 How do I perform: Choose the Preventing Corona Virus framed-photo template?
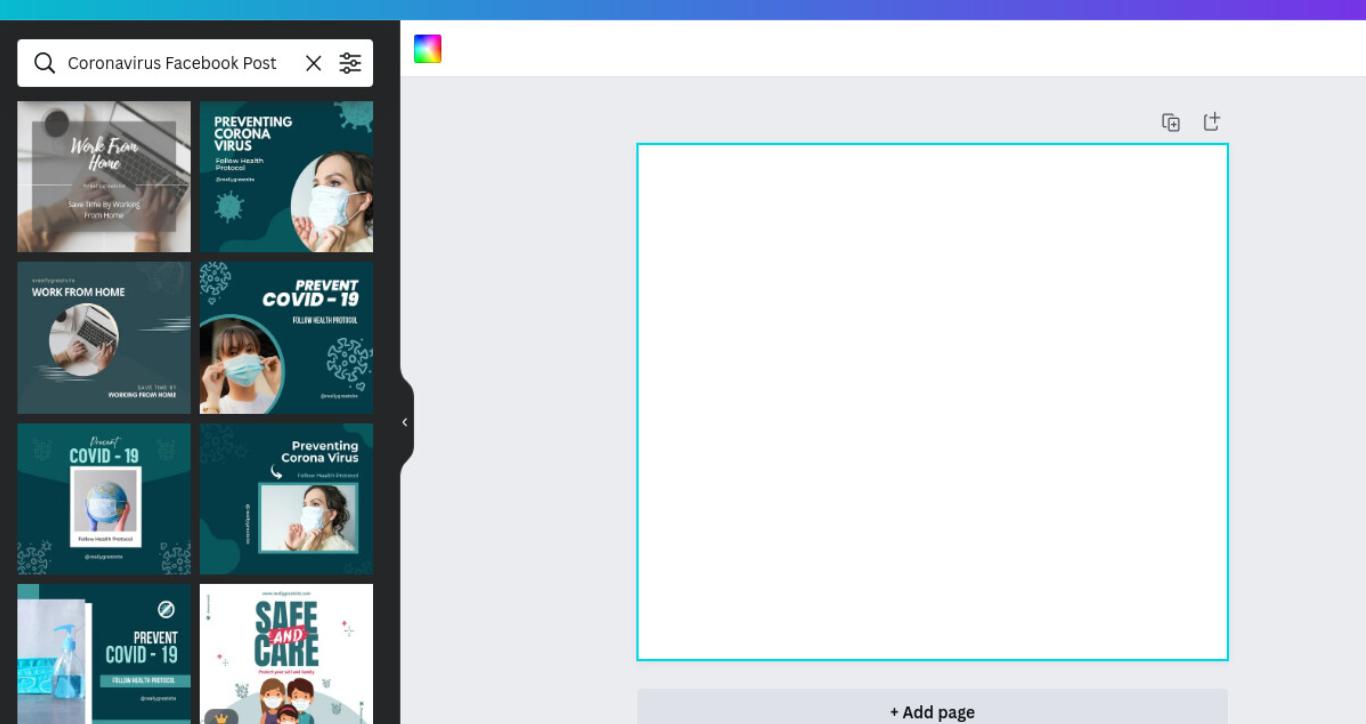(286, 499)
